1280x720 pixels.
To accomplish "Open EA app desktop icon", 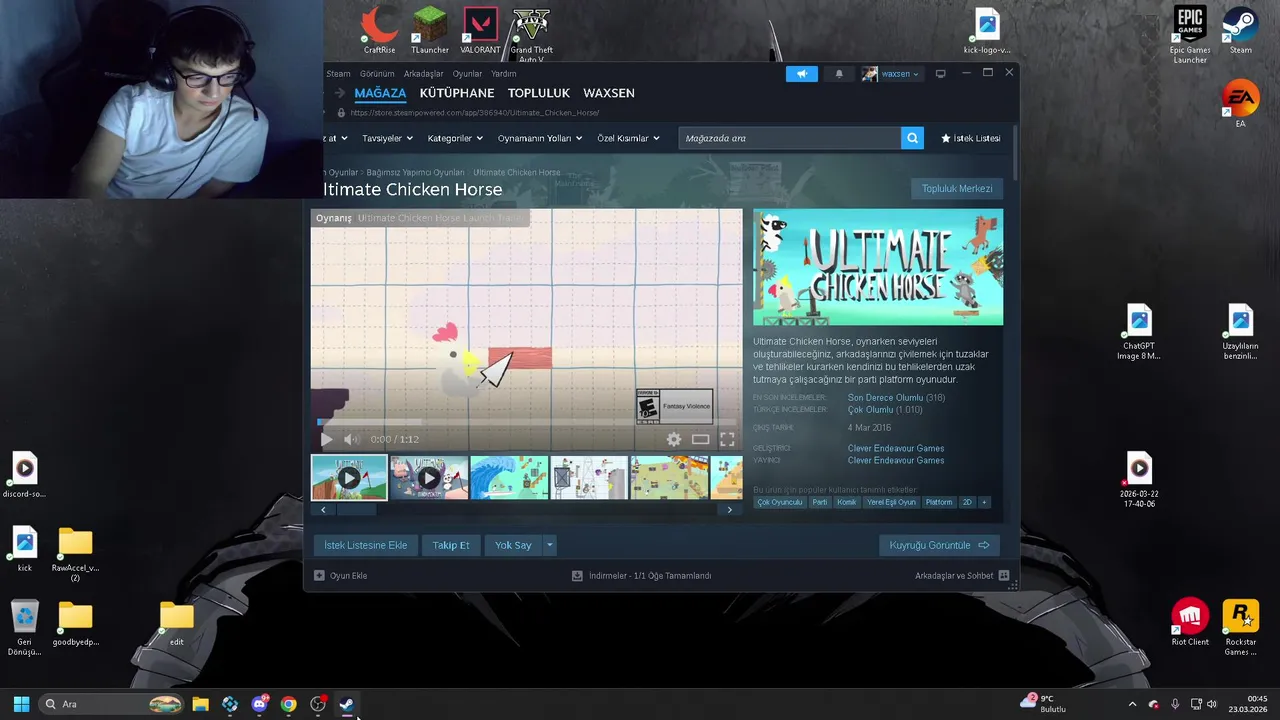I will tap(1240, 104).
